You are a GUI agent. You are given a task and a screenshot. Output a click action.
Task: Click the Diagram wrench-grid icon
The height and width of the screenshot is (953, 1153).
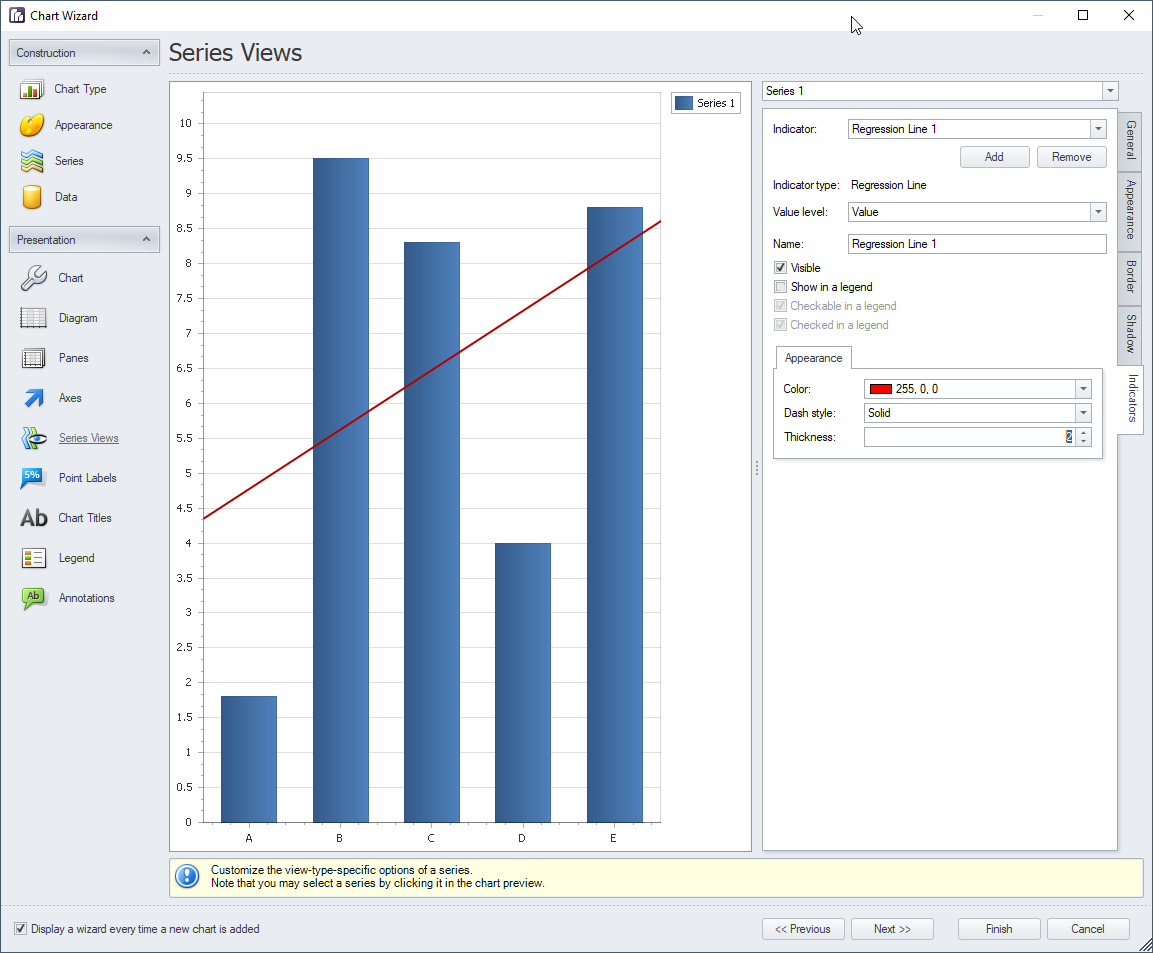(x=32, y=317)
